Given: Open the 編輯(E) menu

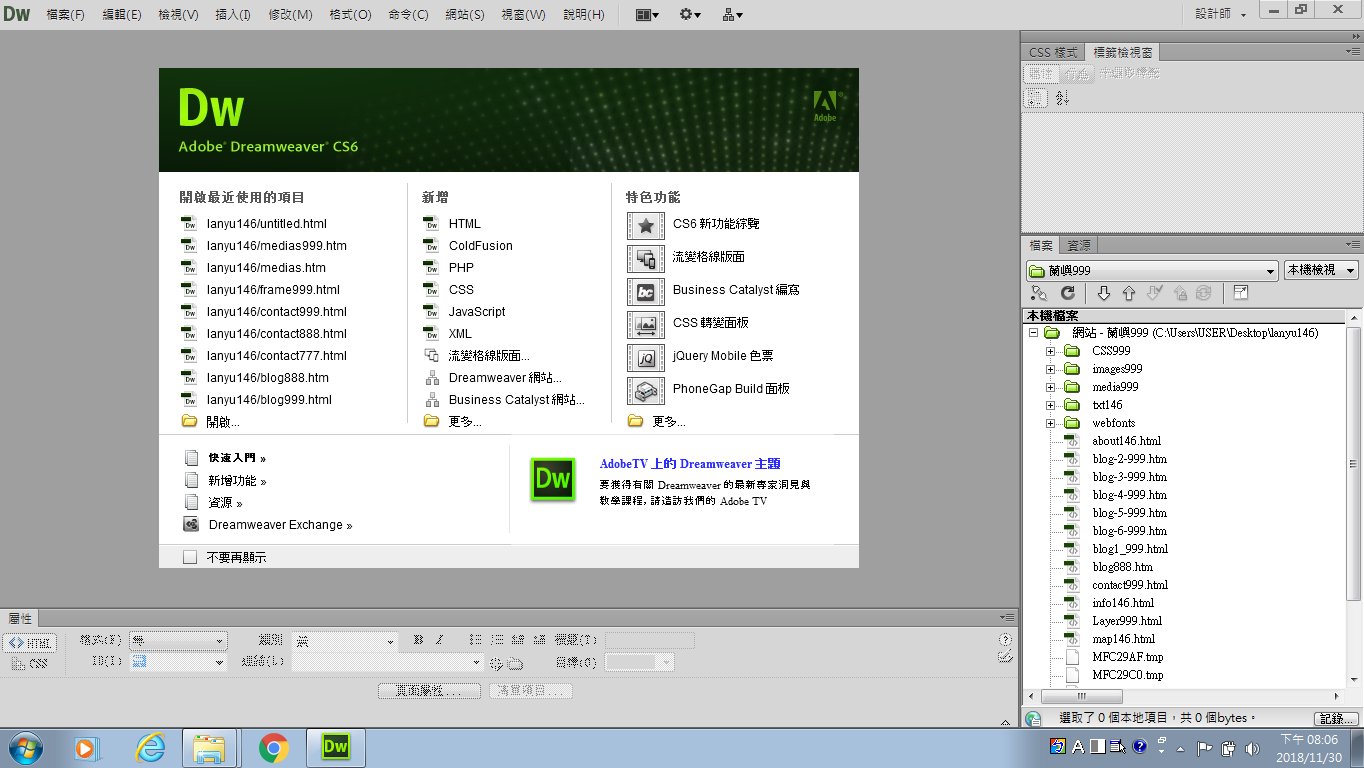Looking at the screenshot, I should [x=122, y=15].
